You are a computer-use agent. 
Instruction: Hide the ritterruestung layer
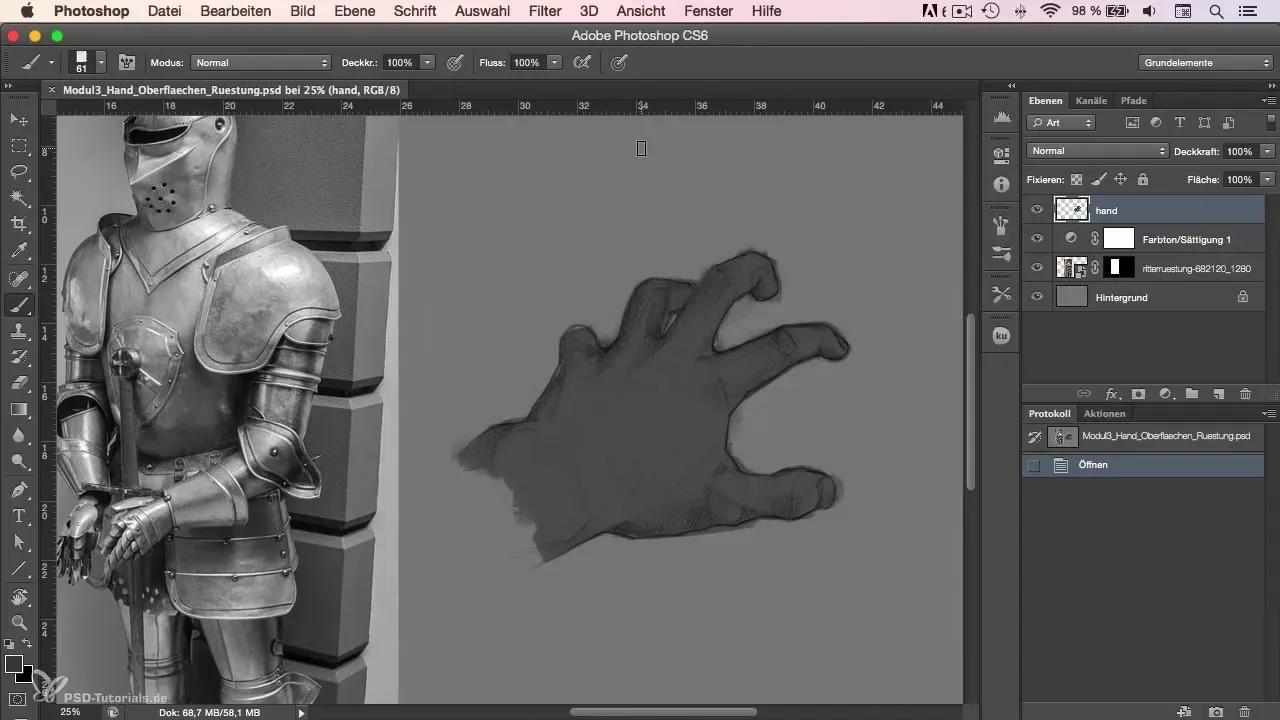[x=1037, y=268]
